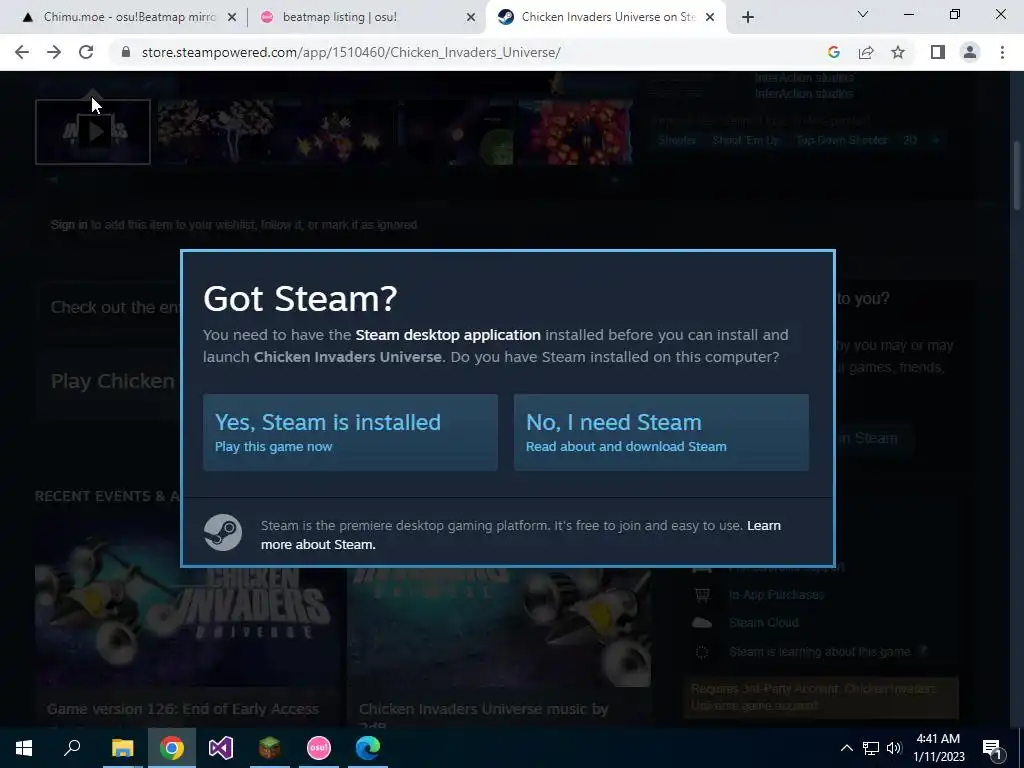Click the page vertical scrollbar

[1016, 176]
